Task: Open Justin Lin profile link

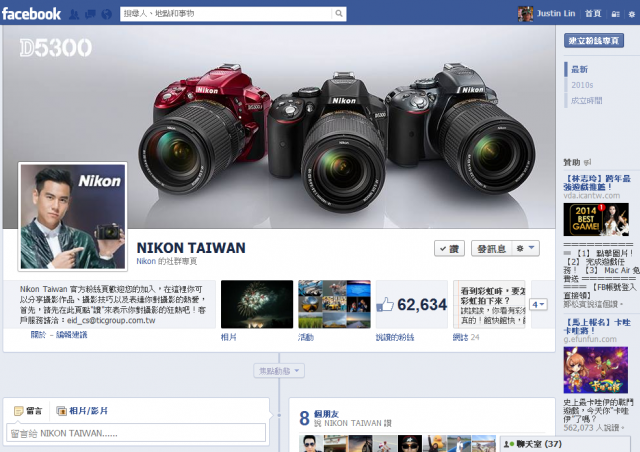Action: point(556,13)
